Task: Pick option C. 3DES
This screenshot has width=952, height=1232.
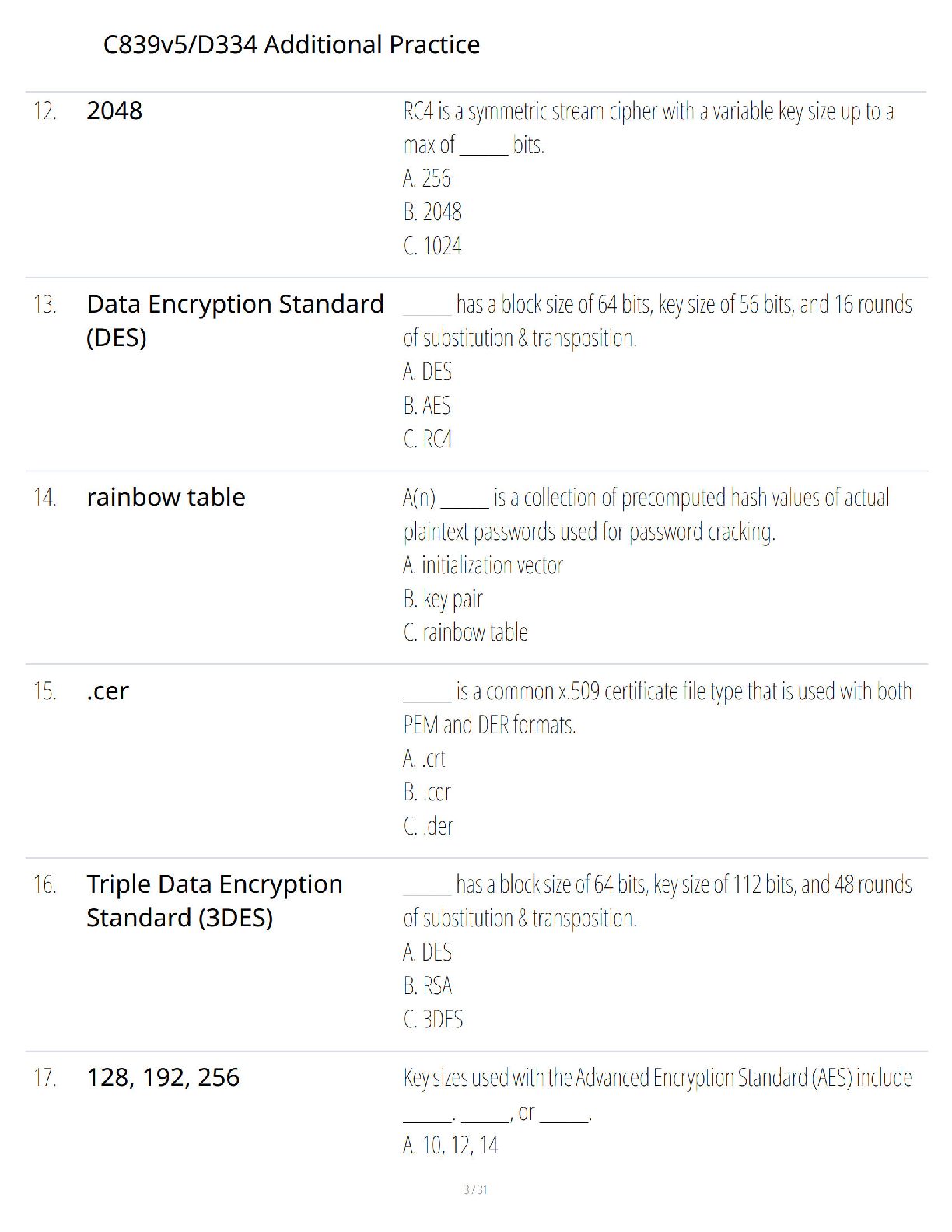Action: point(433,1020)
